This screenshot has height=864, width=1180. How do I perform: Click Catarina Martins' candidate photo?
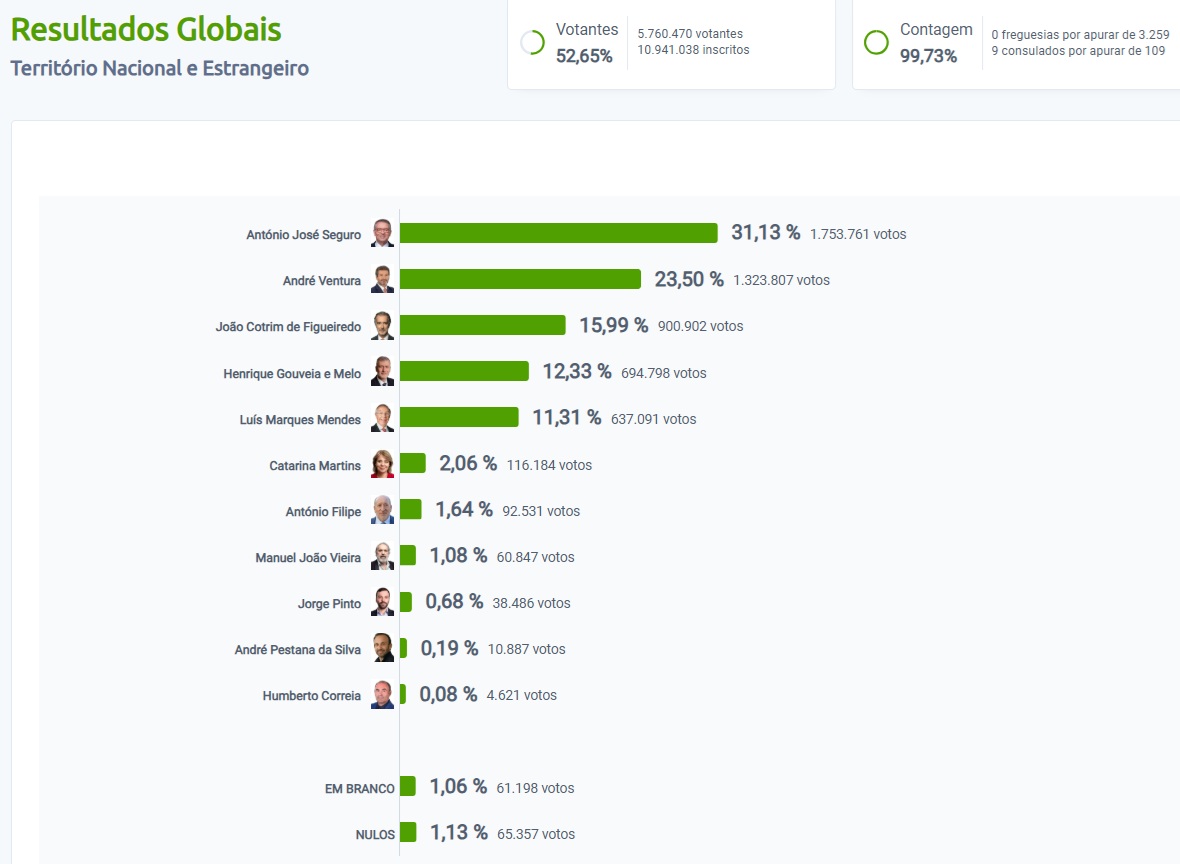382,465
